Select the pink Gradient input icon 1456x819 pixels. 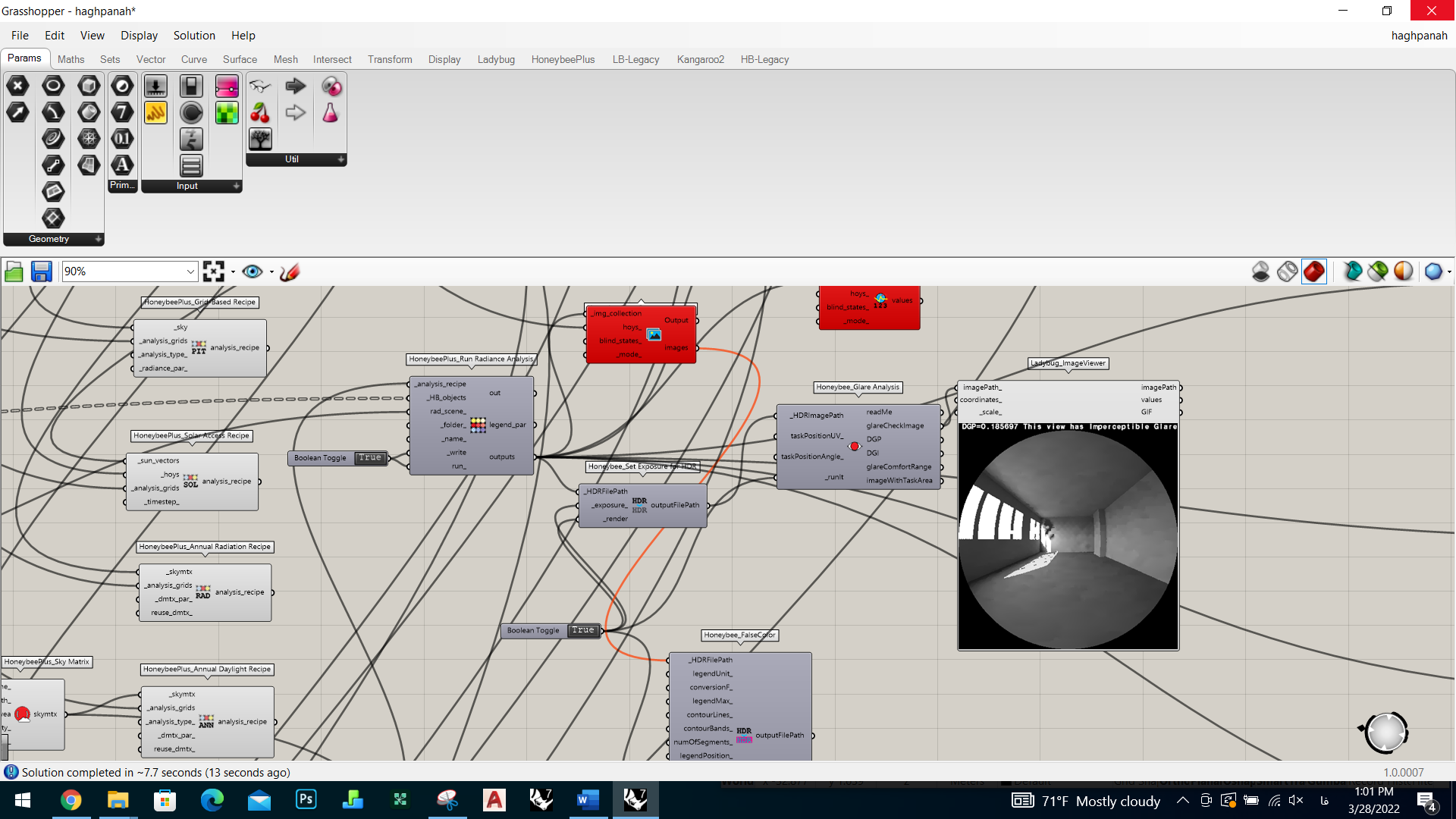[x=227, y=86]
